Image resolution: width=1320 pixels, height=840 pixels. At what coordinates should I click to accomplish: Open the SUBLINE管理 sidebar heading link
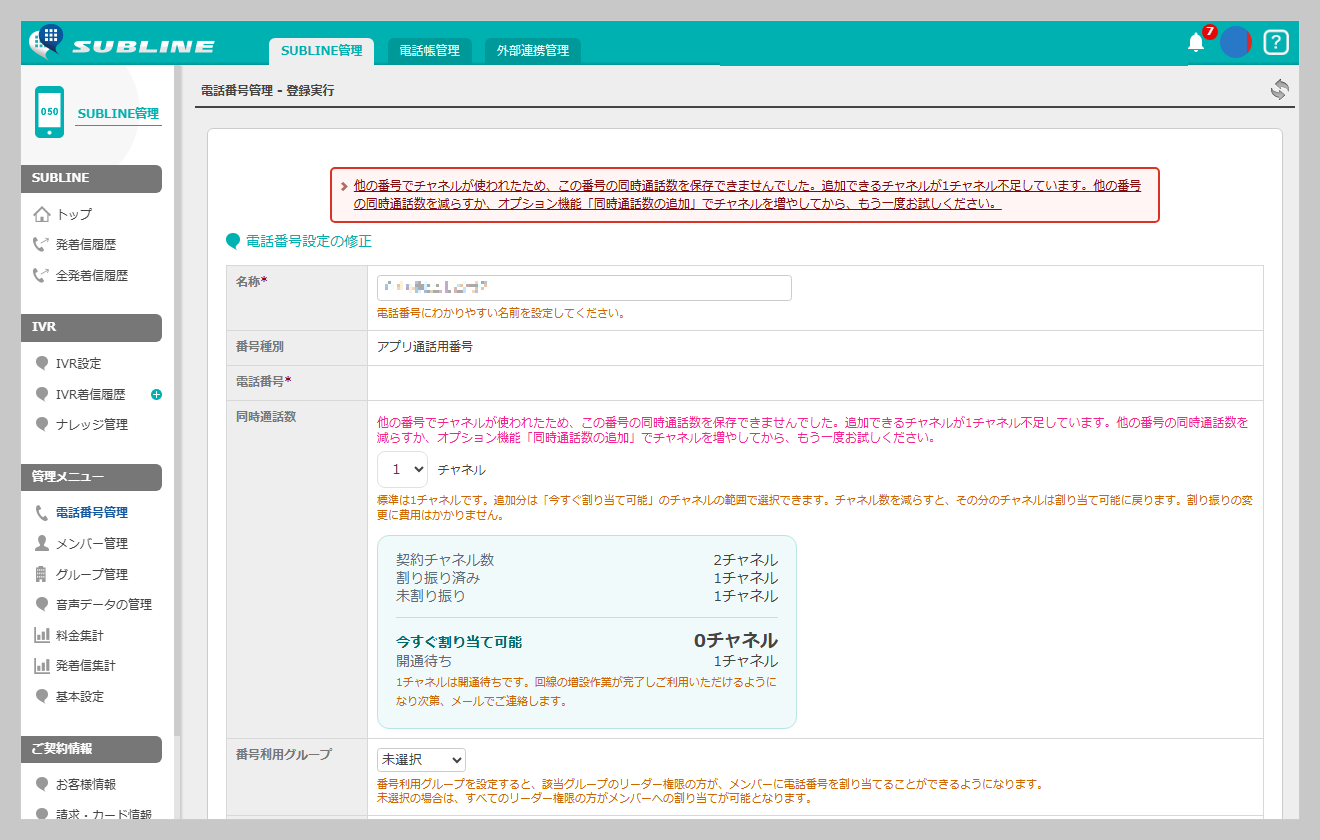coord(118,113)
